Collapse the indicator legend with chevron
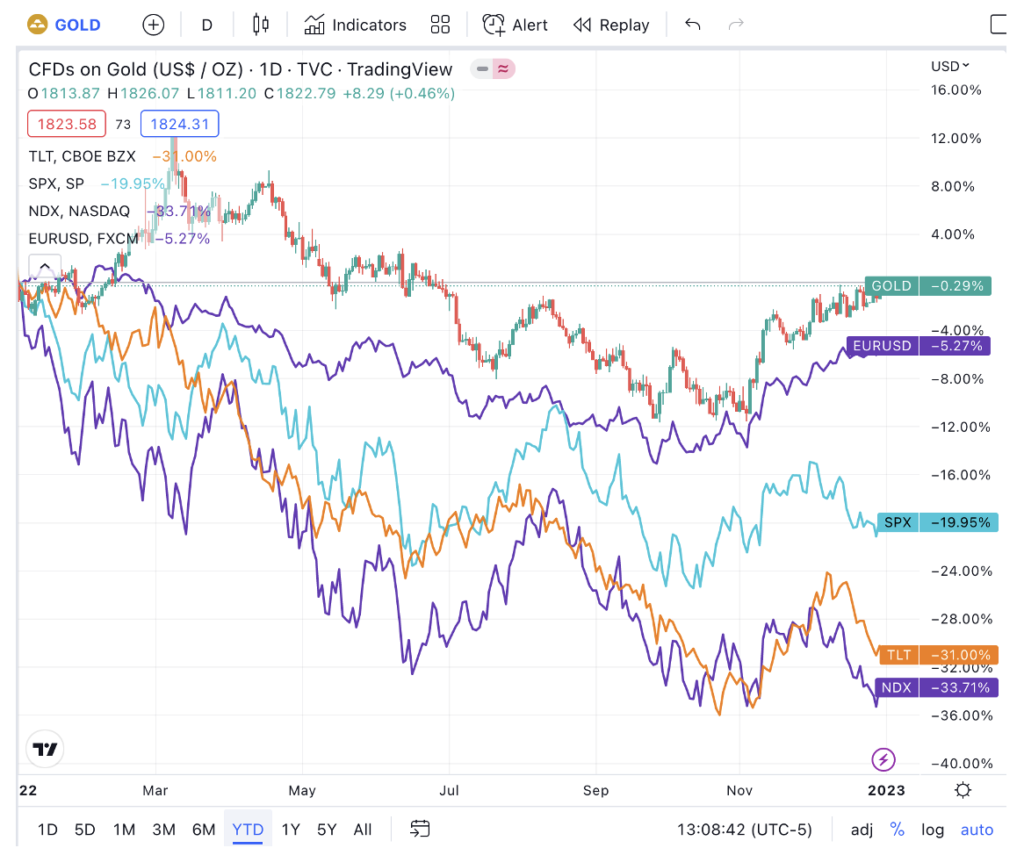 click(43, 267)
